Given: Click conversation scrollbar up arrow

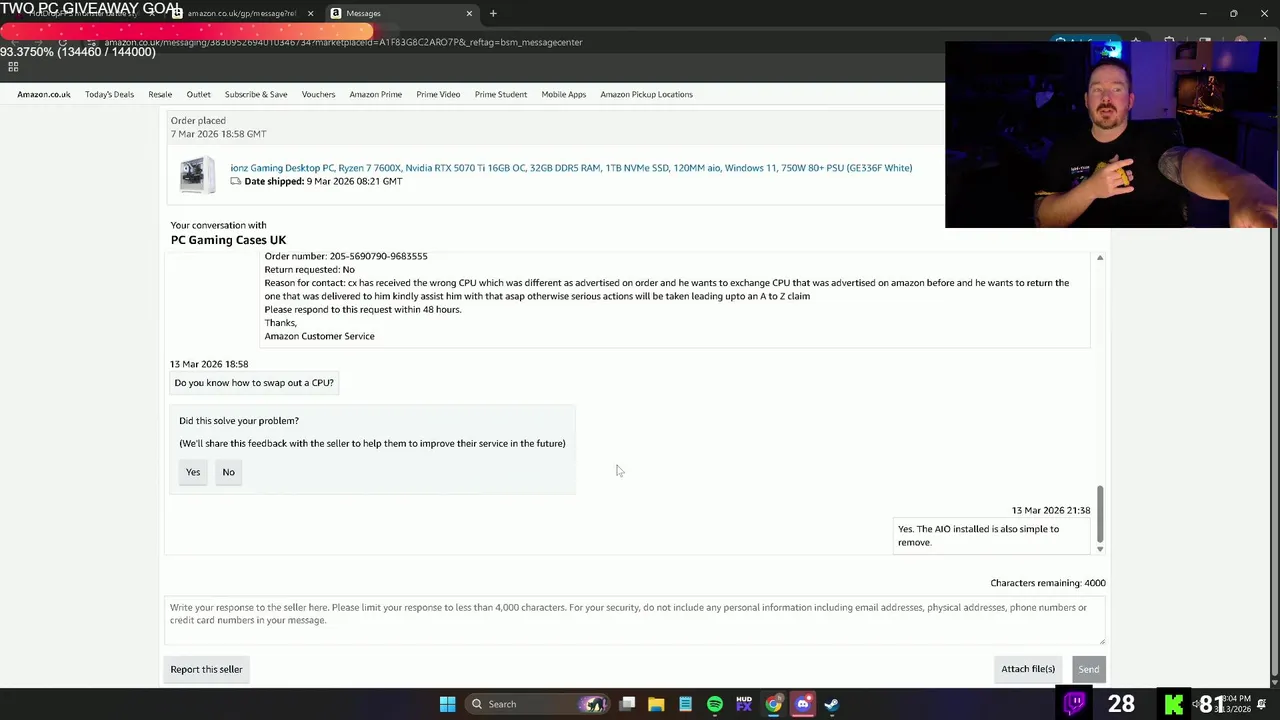Looking at the screenshot, I should coord(1099,258).
